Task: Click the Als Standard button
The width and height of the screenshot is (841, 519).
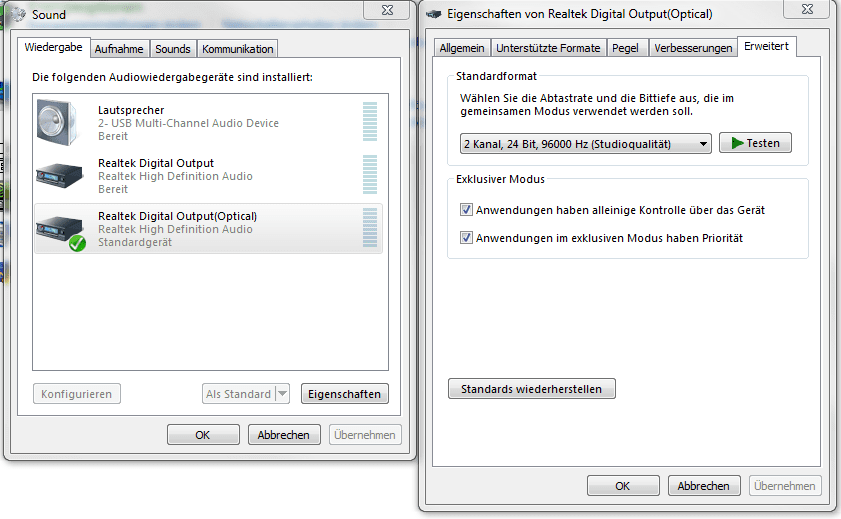Action: coord(239,394)
